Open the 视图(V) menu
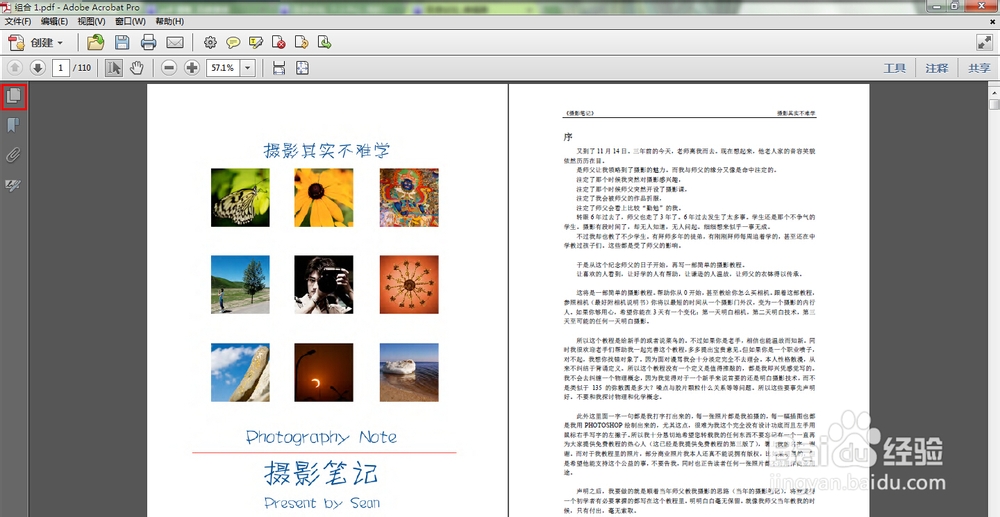Screen dimensions: 1000x517 click(x=91, y=22)
